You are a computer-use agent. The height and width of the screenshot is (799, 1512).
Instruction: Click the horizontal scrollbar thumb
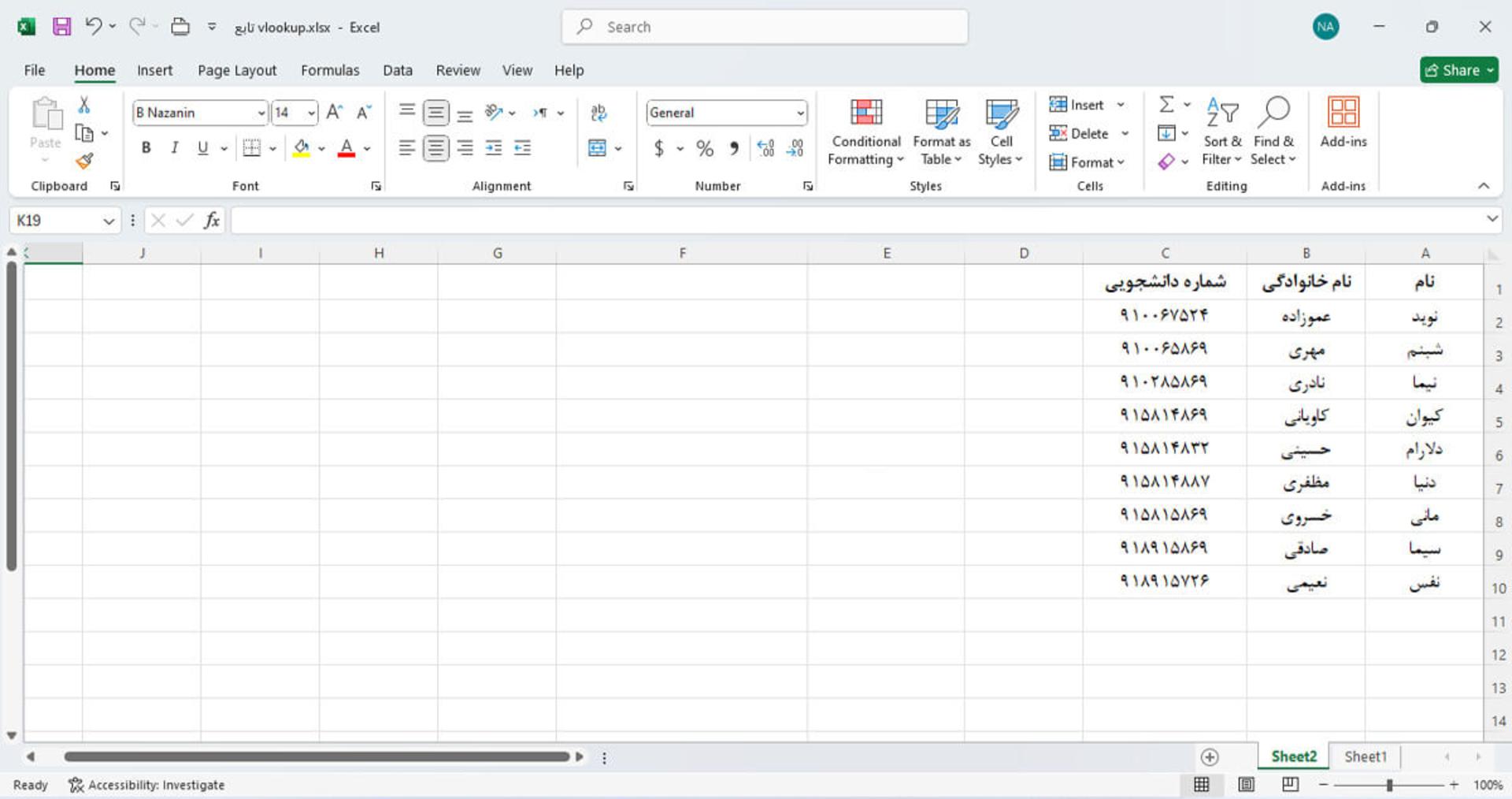(317, 756)
